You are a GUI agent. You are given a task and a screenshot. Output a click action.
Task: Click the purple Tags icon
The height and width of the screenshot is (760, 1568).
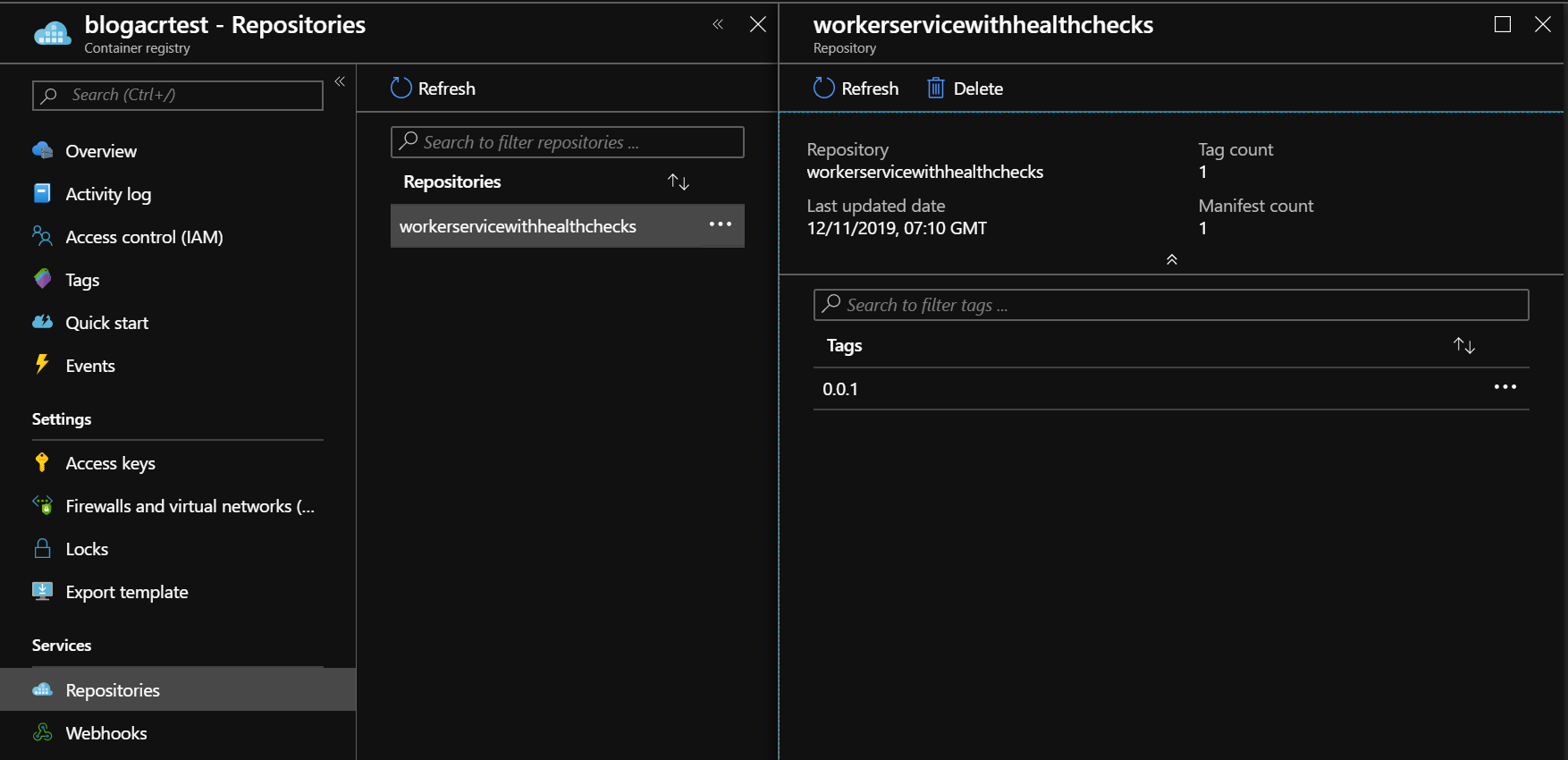pyautogui.click(x=42, y=279)
